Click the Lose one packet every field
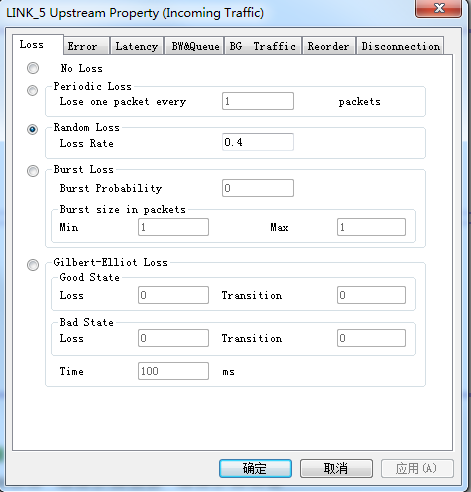The width and height of the screenshot is (471, 492). (x=258, y=101)
